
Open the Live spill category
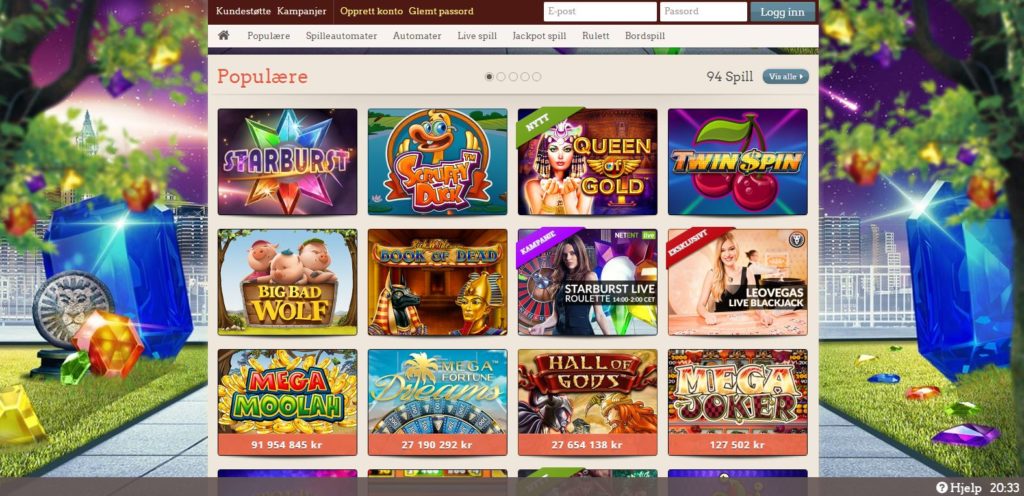coord(477,36)
